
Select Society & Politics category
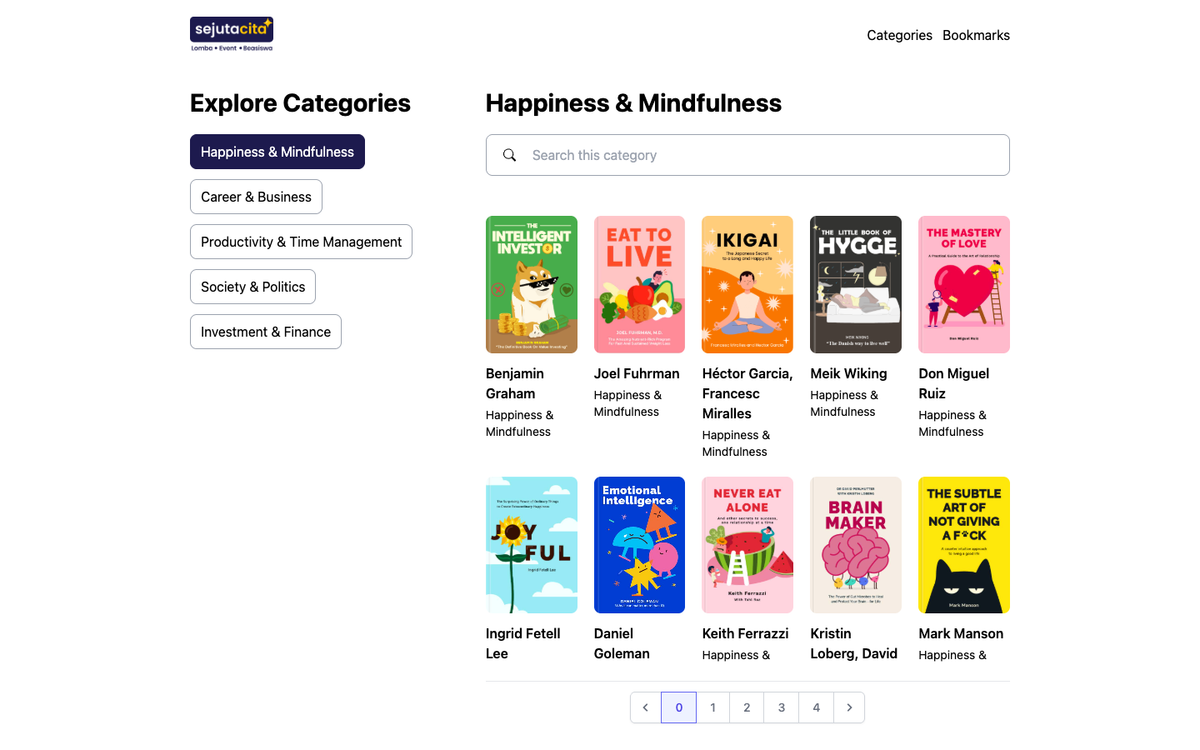[x=253, y=287]
